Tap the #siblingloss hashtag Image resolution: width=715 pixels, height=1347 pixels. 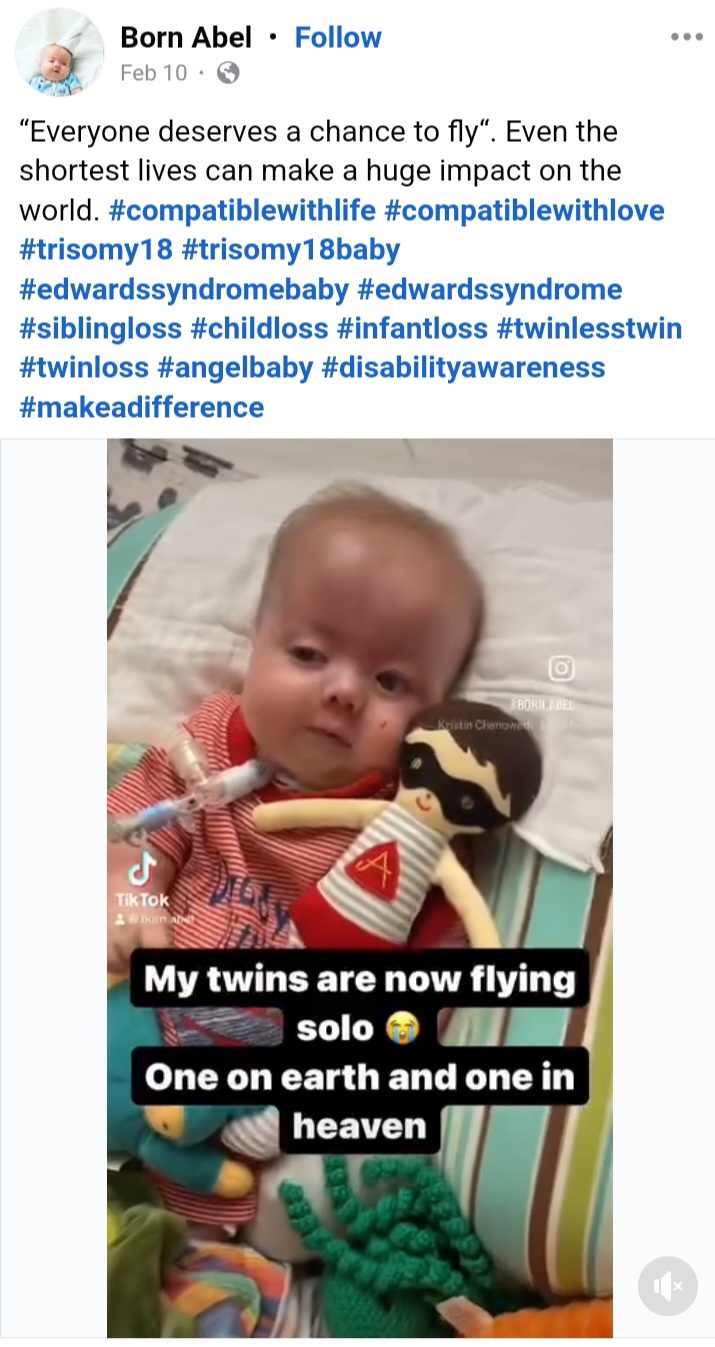point(101,329)
